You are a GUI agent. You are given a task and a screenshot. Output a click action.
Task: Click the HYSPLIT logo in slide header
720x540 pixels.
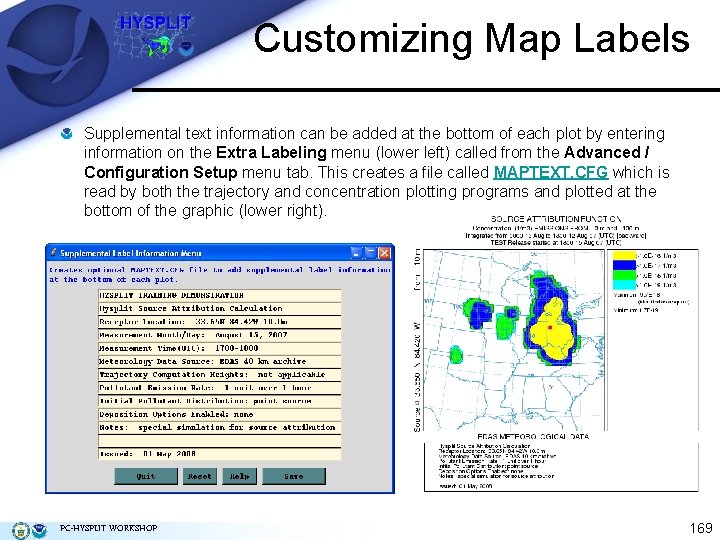point(155,36)
